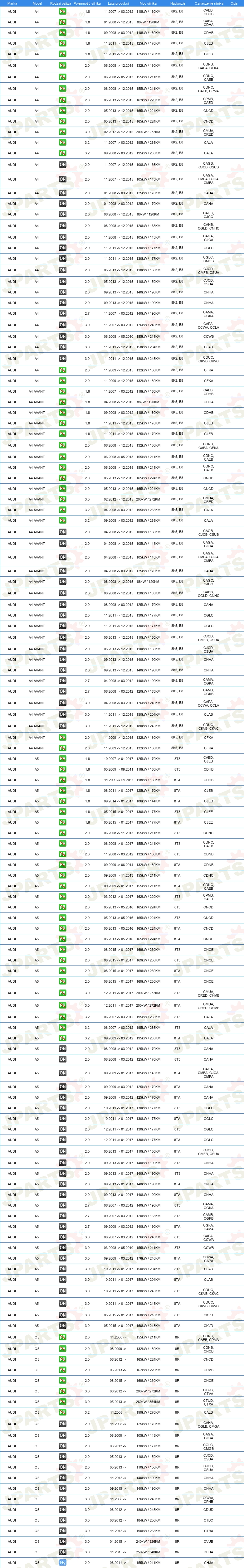244x1568 pixels.
Task: Click diesel ON icon in Q5 DEHA row
Action: click(63, 1552)
